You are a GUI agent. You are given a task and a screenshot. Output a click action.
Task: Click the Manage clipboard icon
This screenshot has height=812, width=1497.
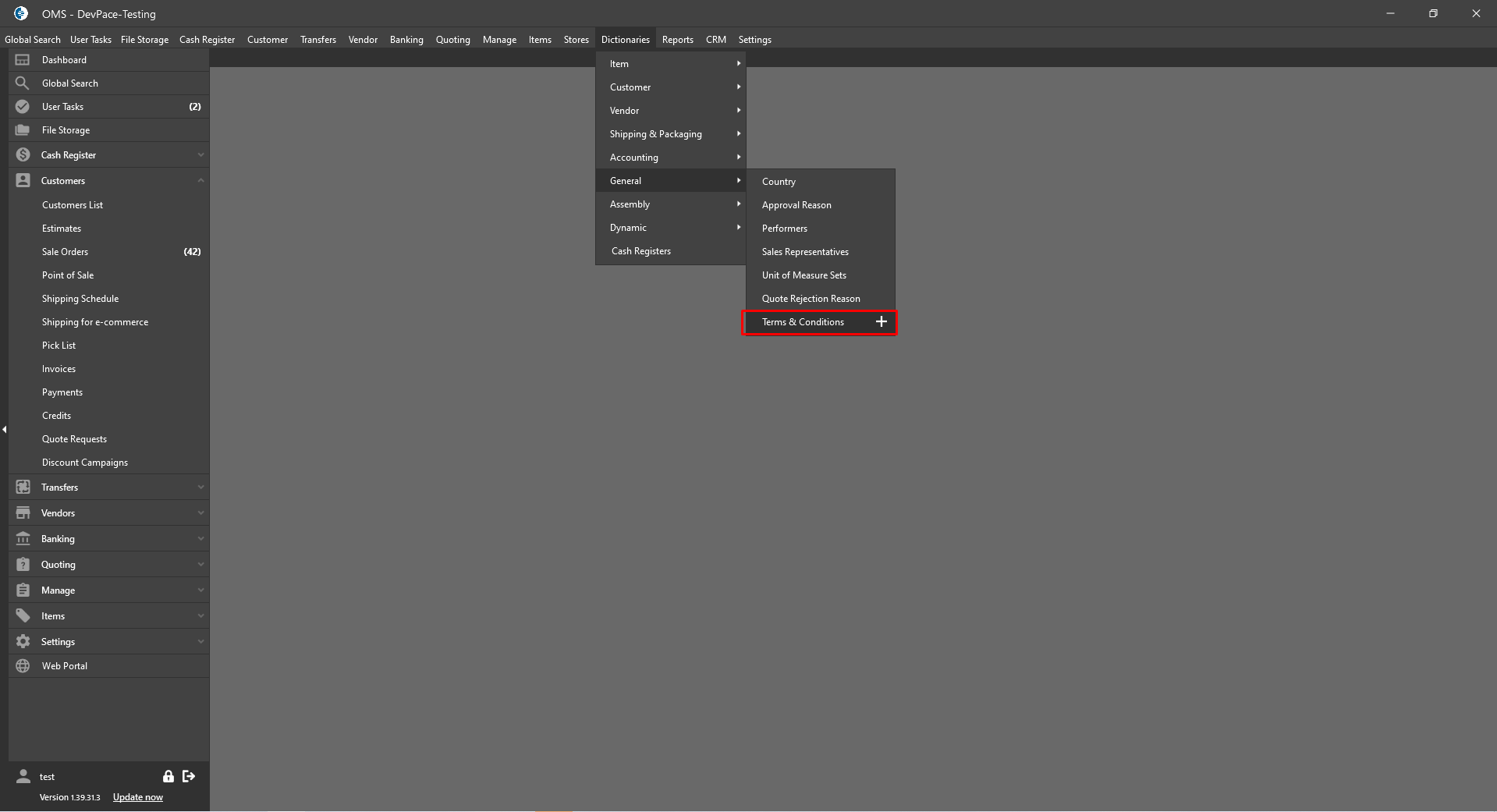[x=23, y=590]
